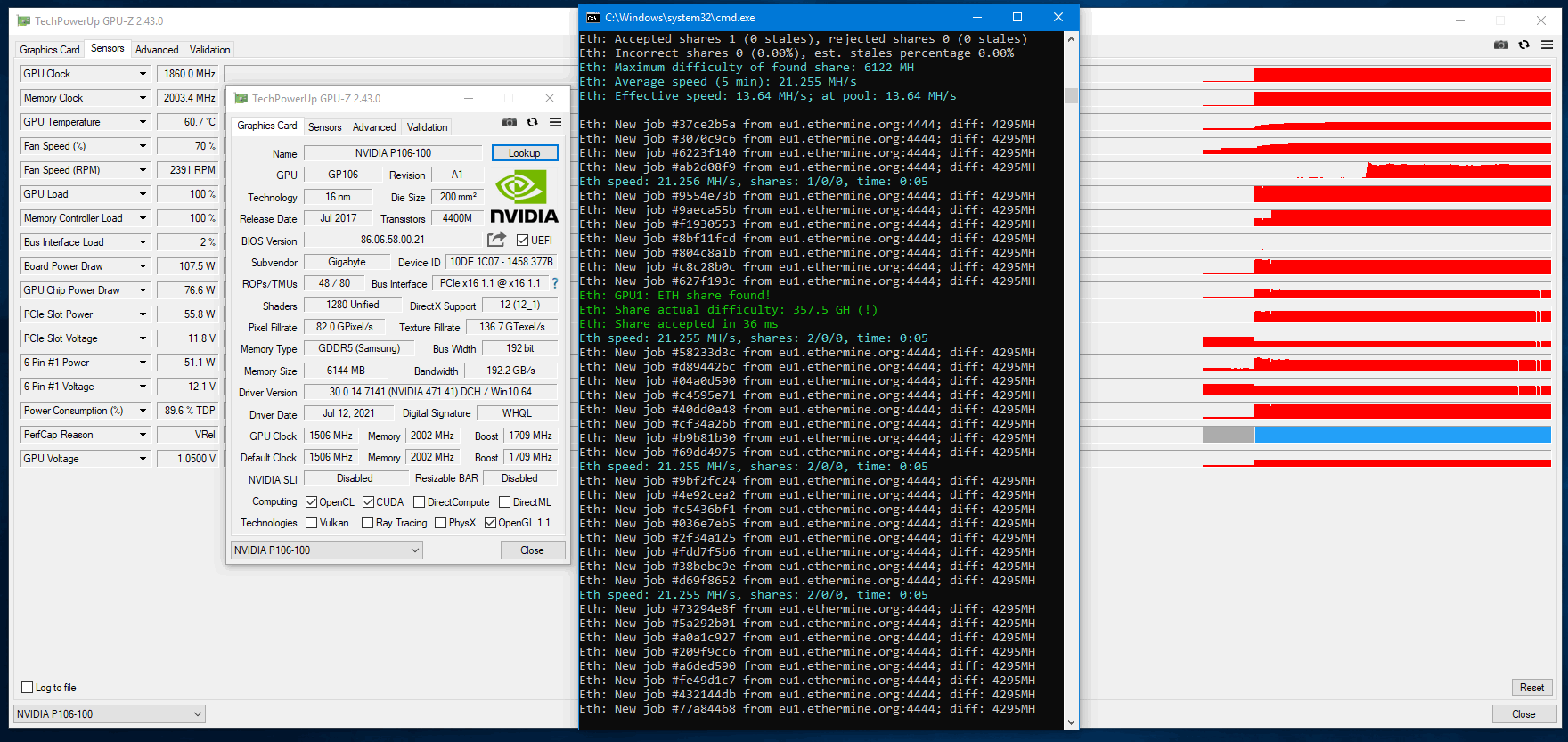
Task: Click the GPU name field showing NVIDIA P106-100
Action: 393,153
